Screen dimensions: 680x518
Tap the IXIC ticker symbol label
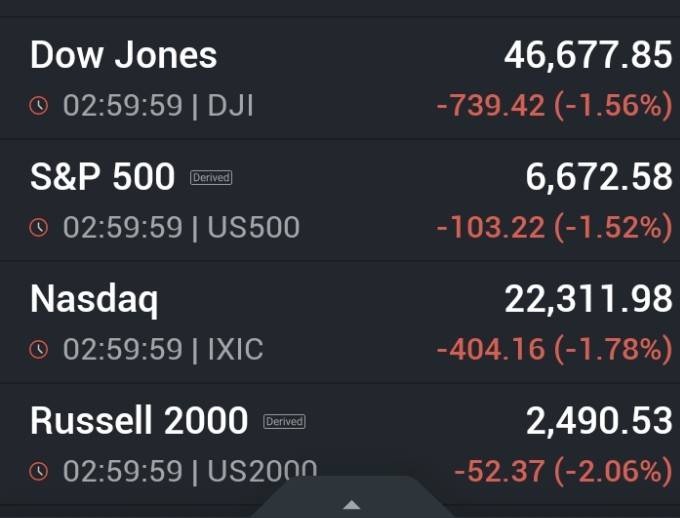pyautogui.click(x=235, y=349)
